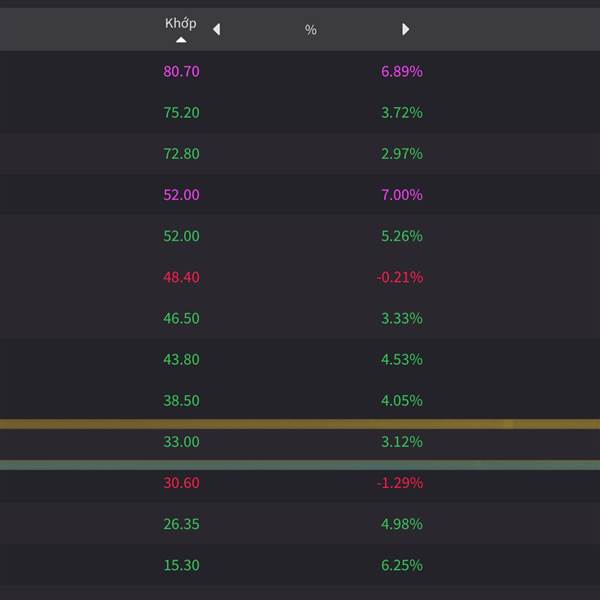Select the -0.21% change value
The image size is (600, 600).
400,277
